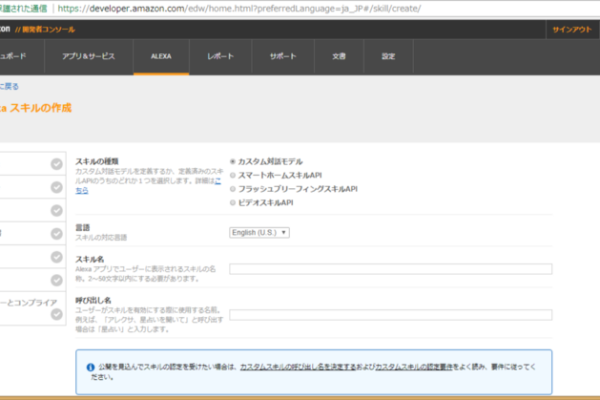Choose the スマートホームスキルAPI option
This screenshot has width=600, height=400.
pos(233,174)
